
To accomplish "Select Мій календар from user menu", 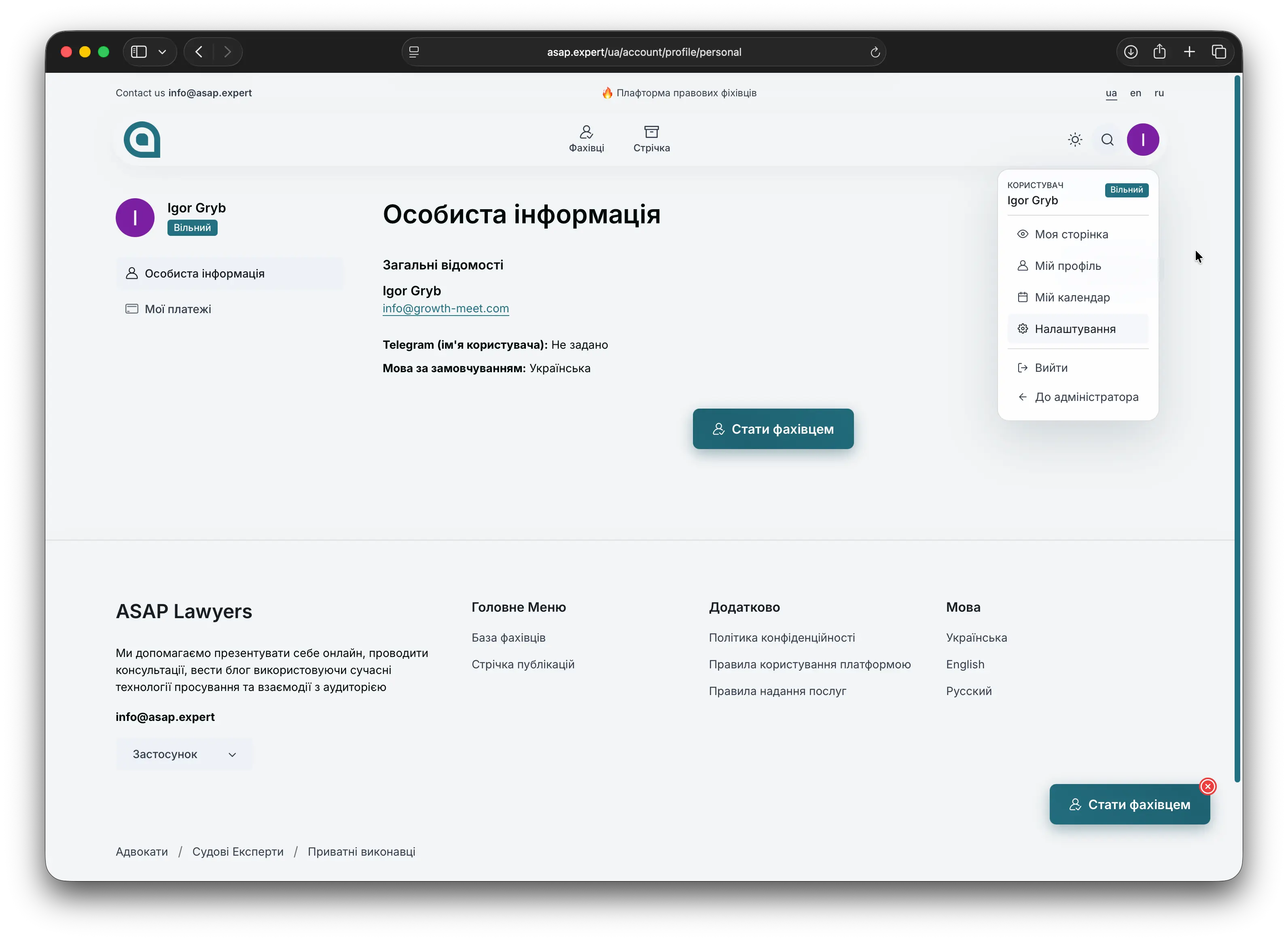I will click(x=1071, y=297).
